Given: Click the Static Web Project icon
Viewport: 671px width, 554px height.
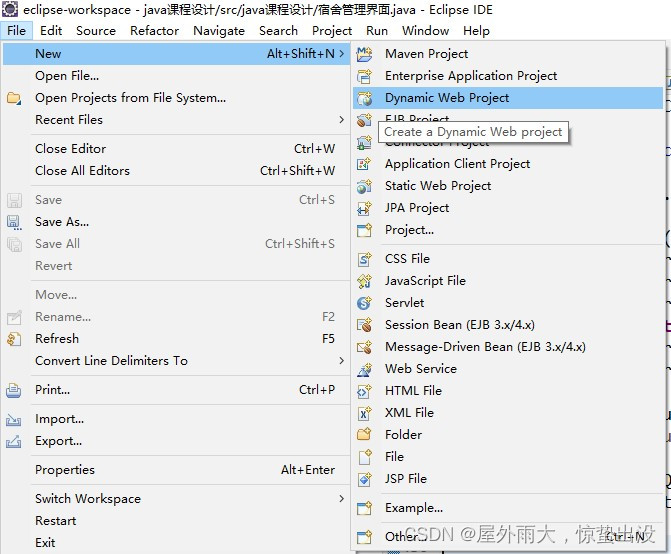Looking at the screenshot, I should coord(364,186).
